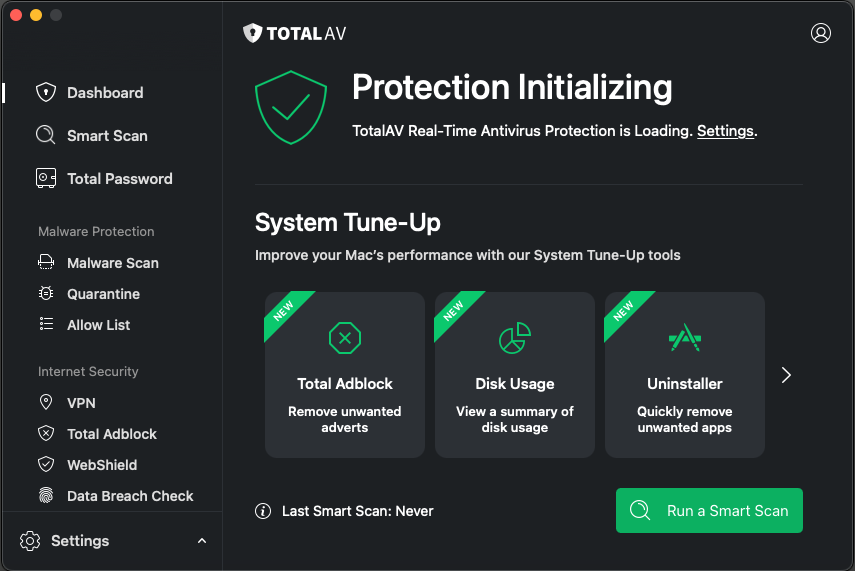
Task: Click the green protection shield icon
Action: [291, 107]
